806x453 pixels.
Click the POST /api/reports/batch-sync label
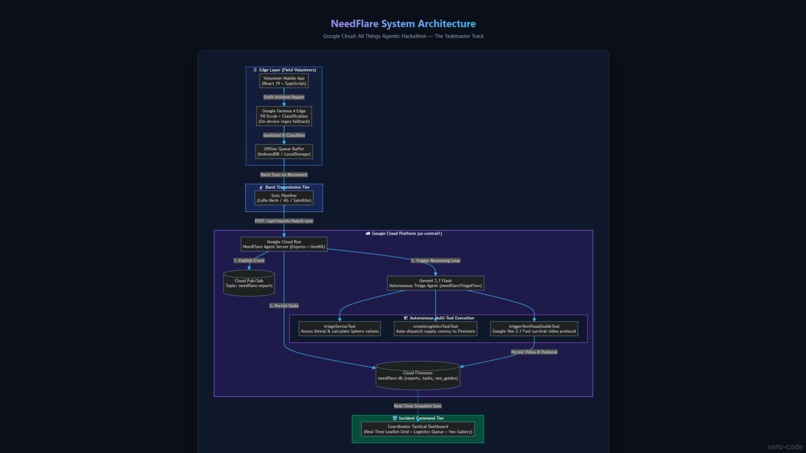pos(284,221)
